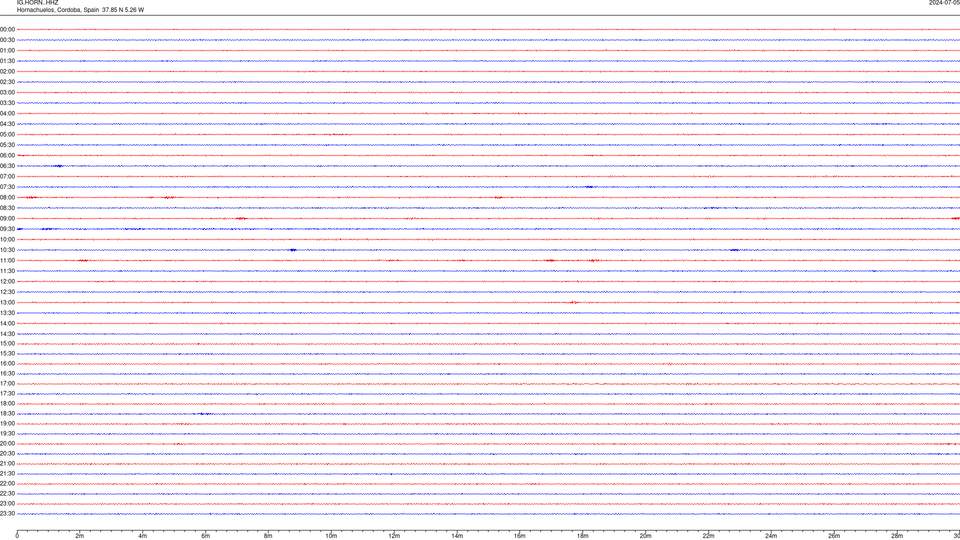Image resolution: width=960 pixels, height=540 pixels.
Task: Pick the 02:00 time label
Action: pyautogui.click(x=7, y=72)
